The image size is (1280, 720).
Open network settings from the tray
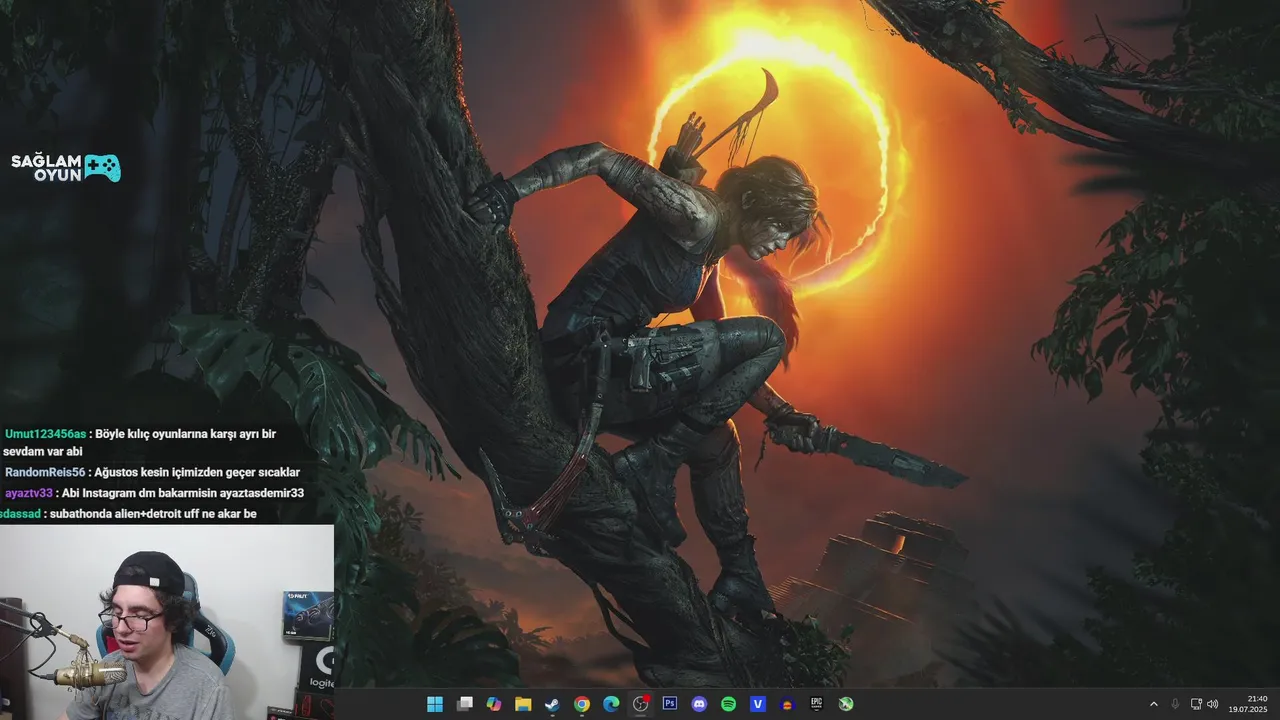point(1196,704)
